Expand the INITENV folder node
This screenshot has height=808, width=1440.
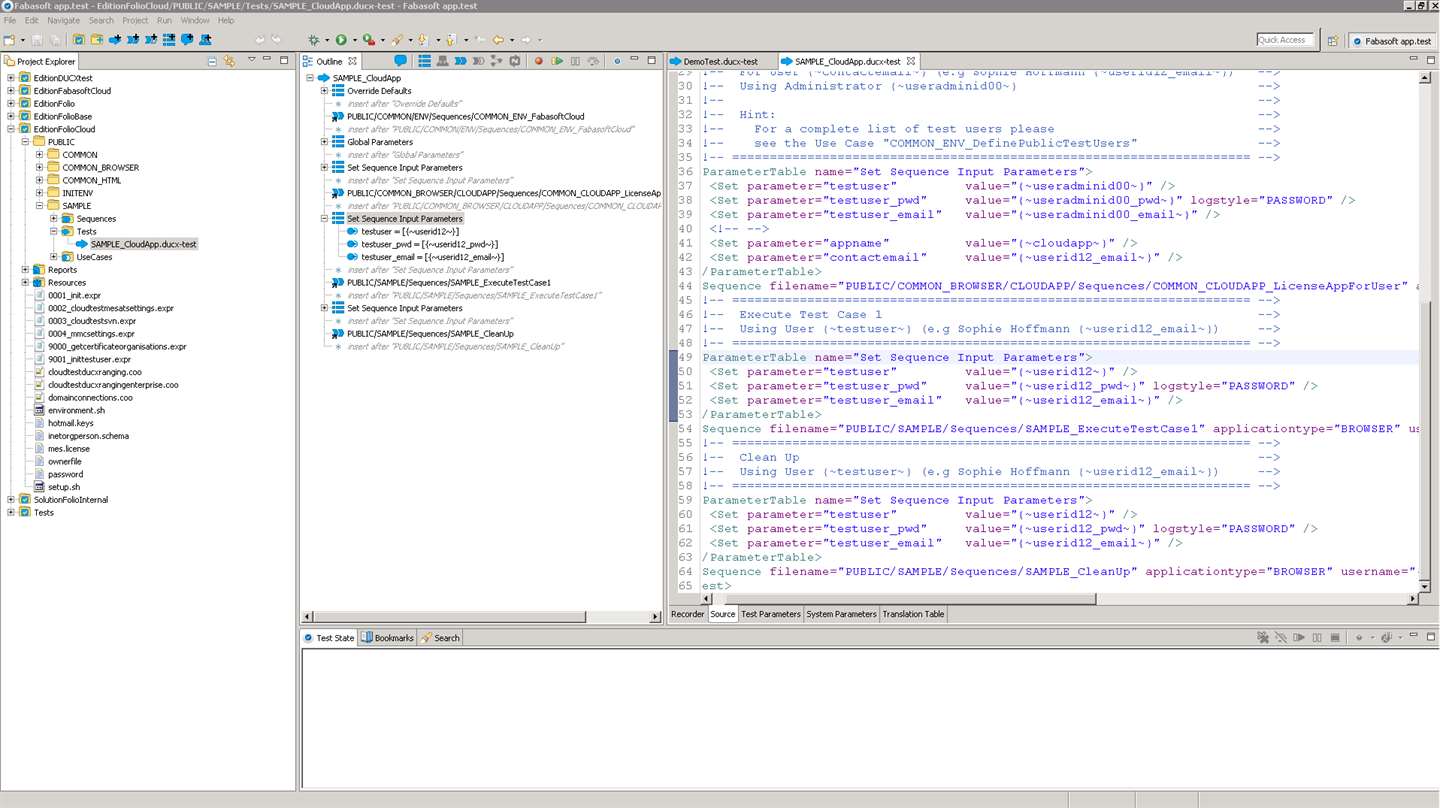click(x=40, y=193)
